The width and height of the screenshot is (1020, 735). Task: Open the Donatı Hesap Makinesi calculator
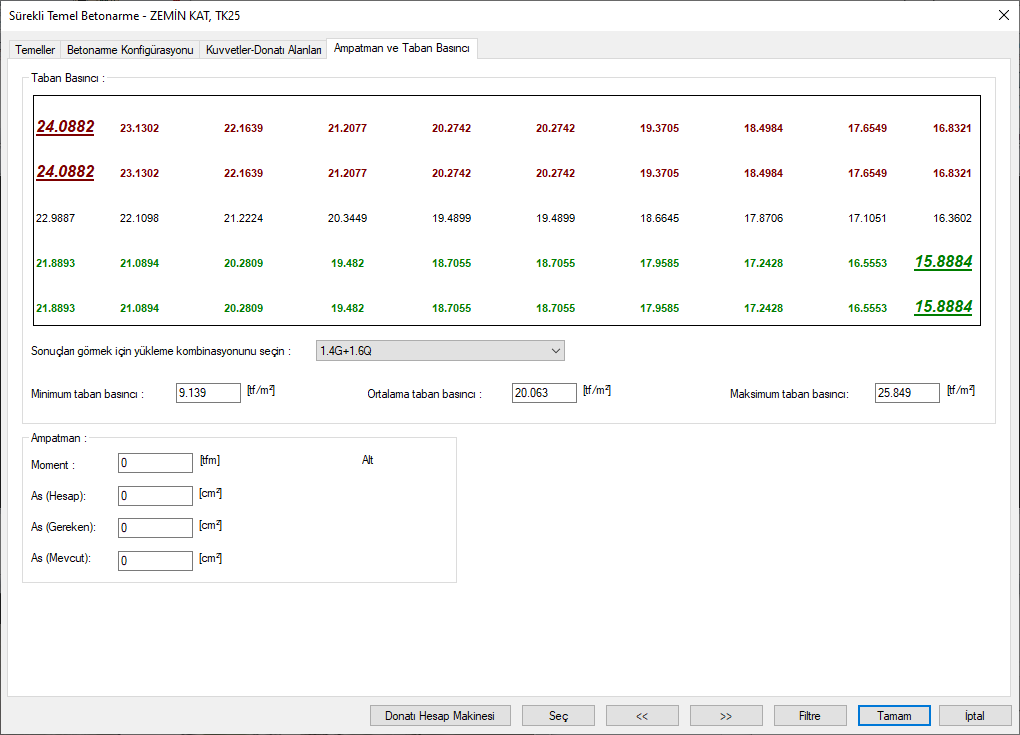click(440, 716)
